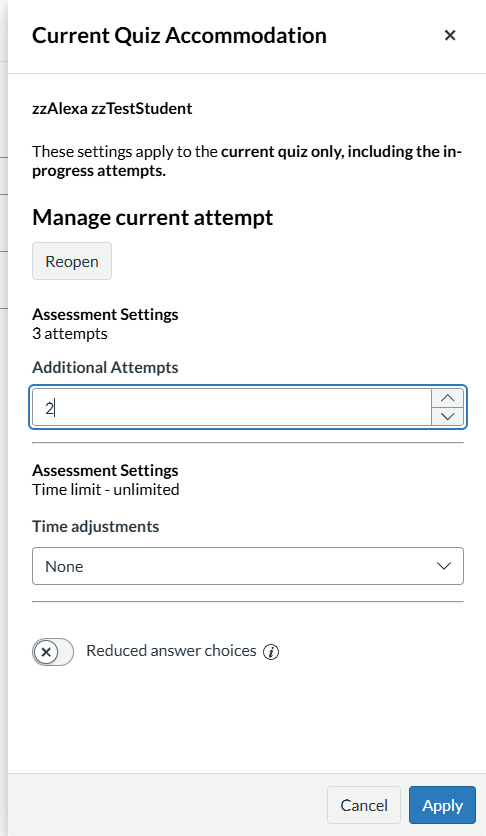Expand time adjustments using the chevron arrow
486x836 pixels.
444,566
